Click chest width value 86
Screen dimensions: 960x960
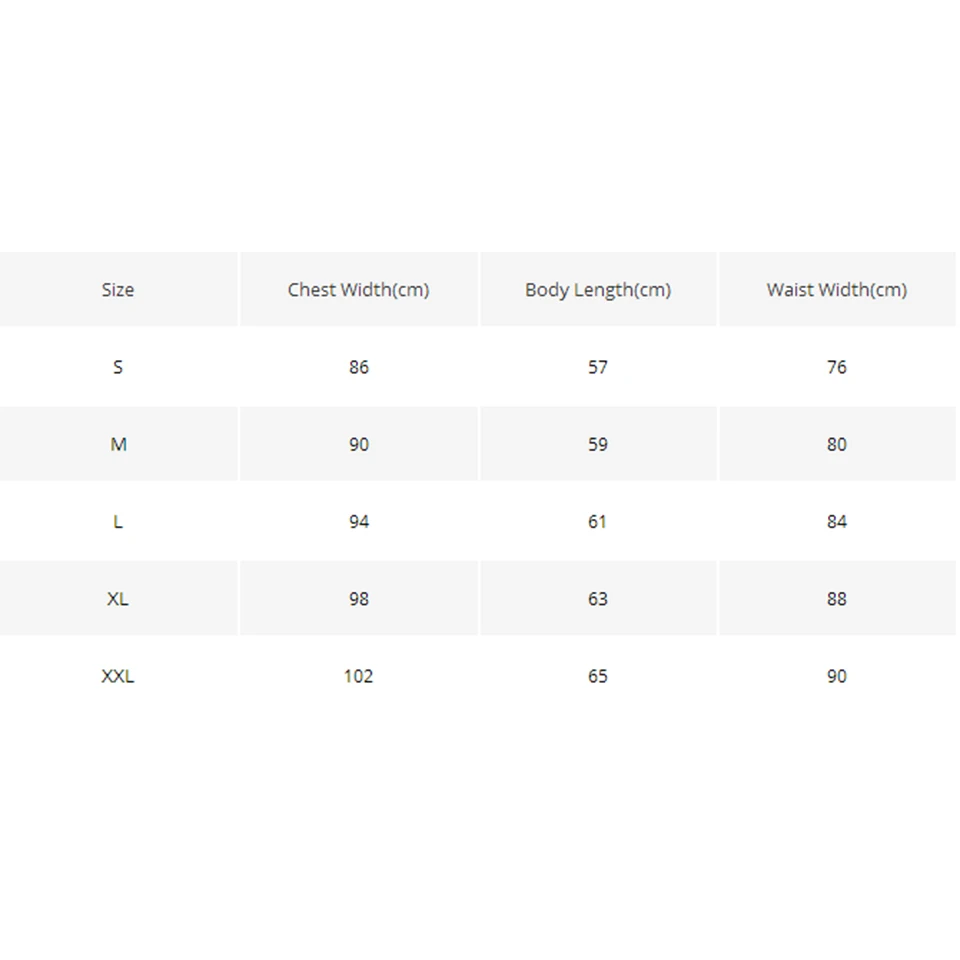pyautogui.click(x=359, y=367)
